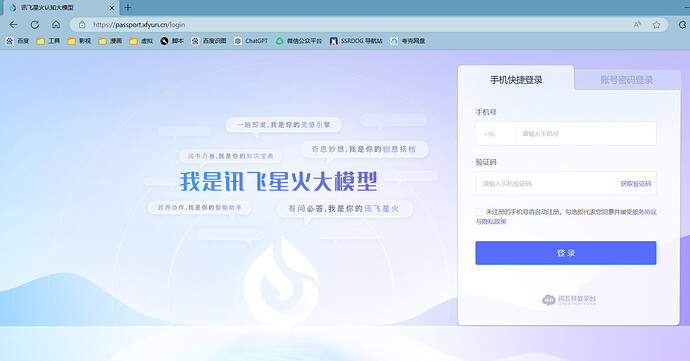This screenshot has height=361, width=690.
Task: Open the 服务协议 link
Action: pos(644,212)
